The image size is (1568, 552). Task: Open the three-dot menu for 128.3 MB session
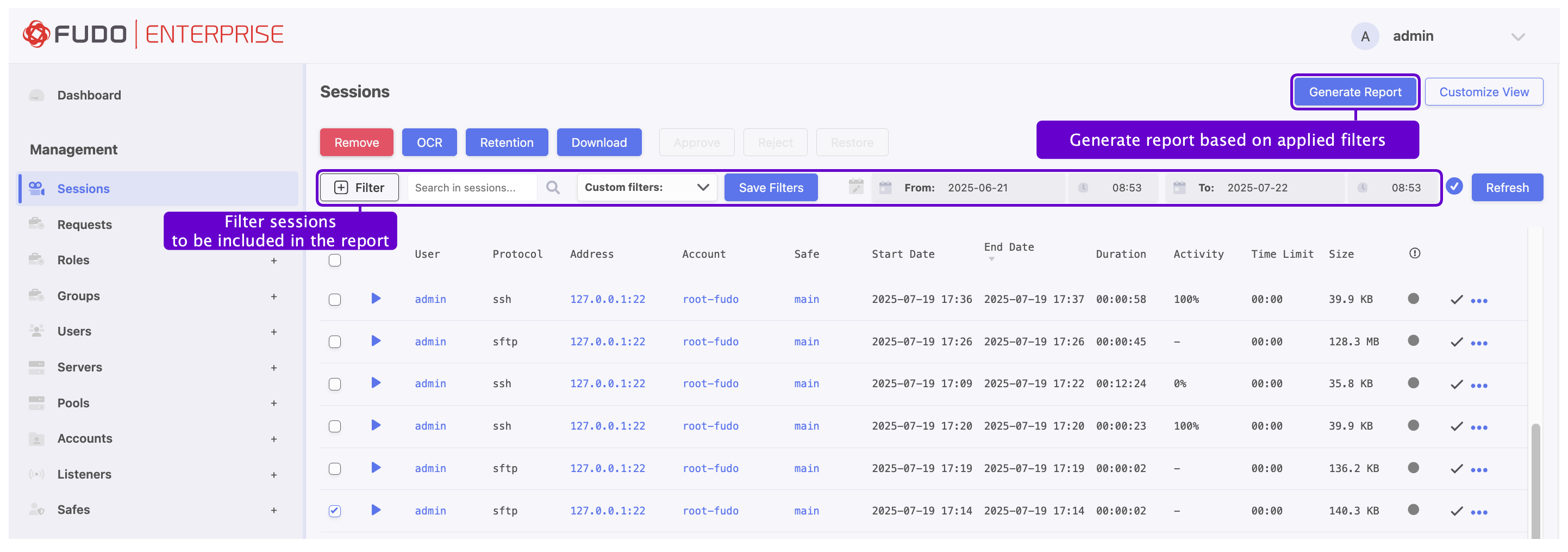point(1478,343)
